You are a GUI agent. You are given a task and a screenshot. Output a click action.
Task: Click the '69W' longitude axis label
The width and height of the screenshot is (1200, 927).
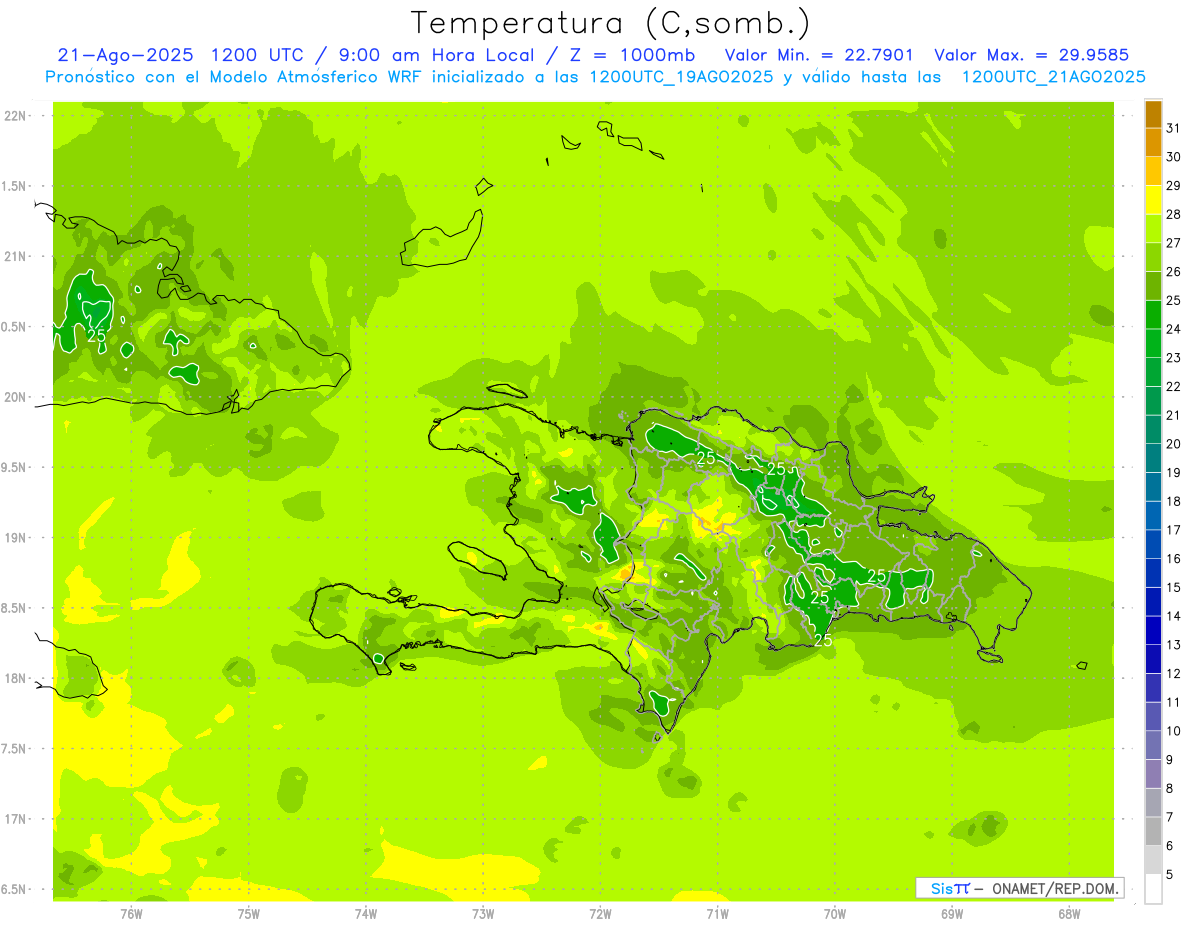coord(952,914)
